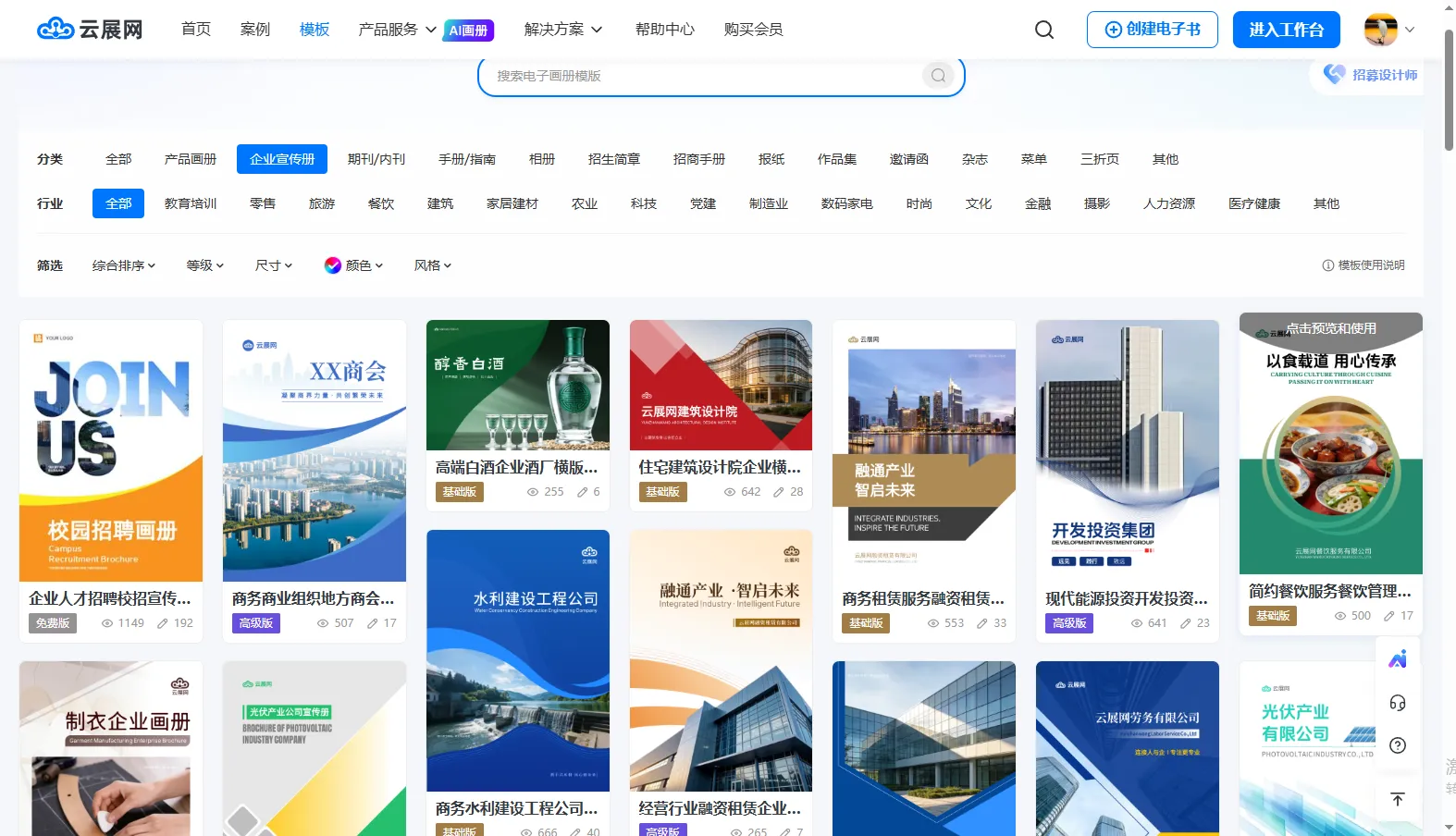Viewport: 1456px width, 836px height.
Task: Select 三折页 category
Action: coord(1100,159)
